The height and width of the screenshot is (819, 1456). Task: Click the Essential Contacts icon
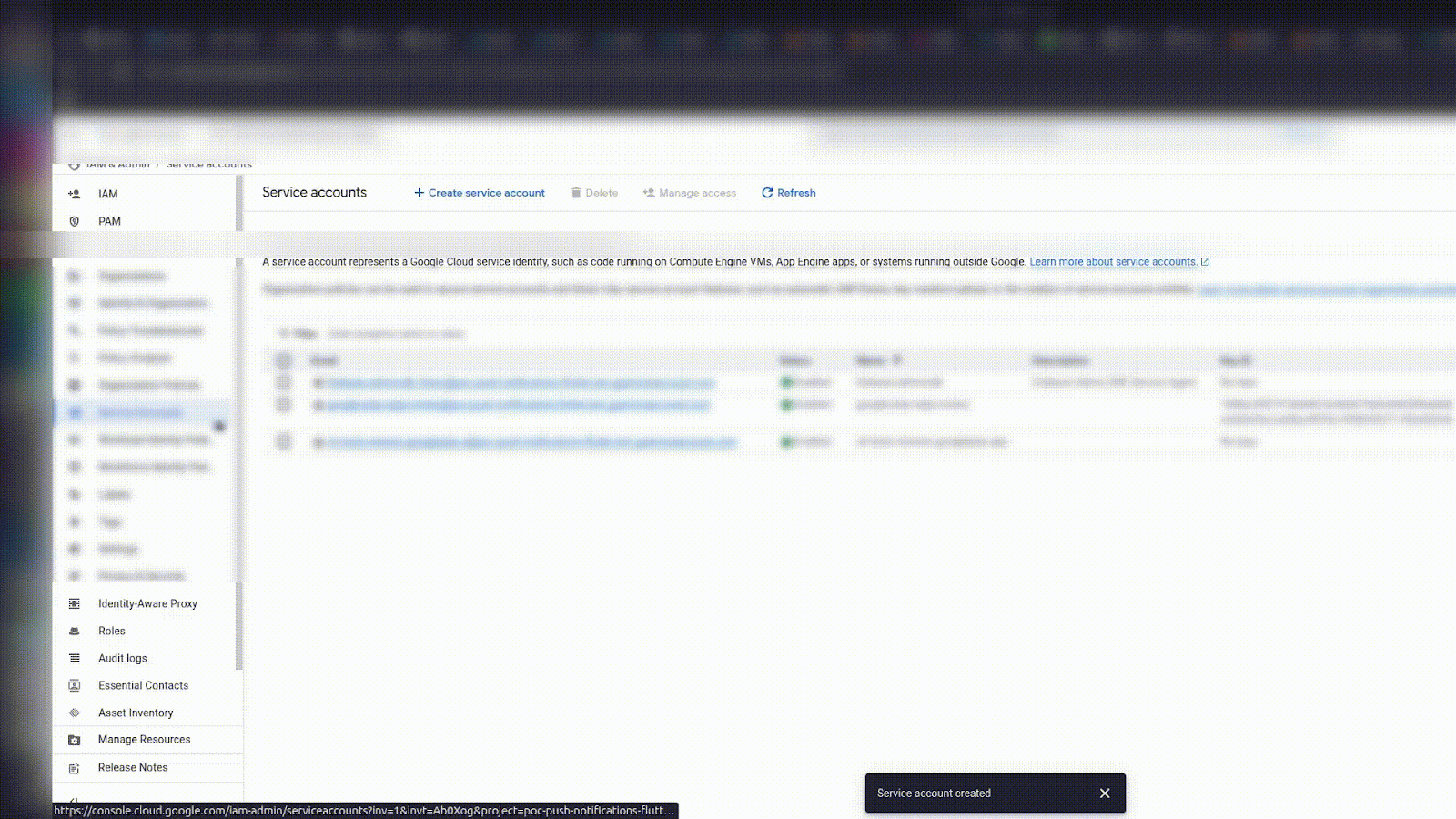[x=75, y=685]
